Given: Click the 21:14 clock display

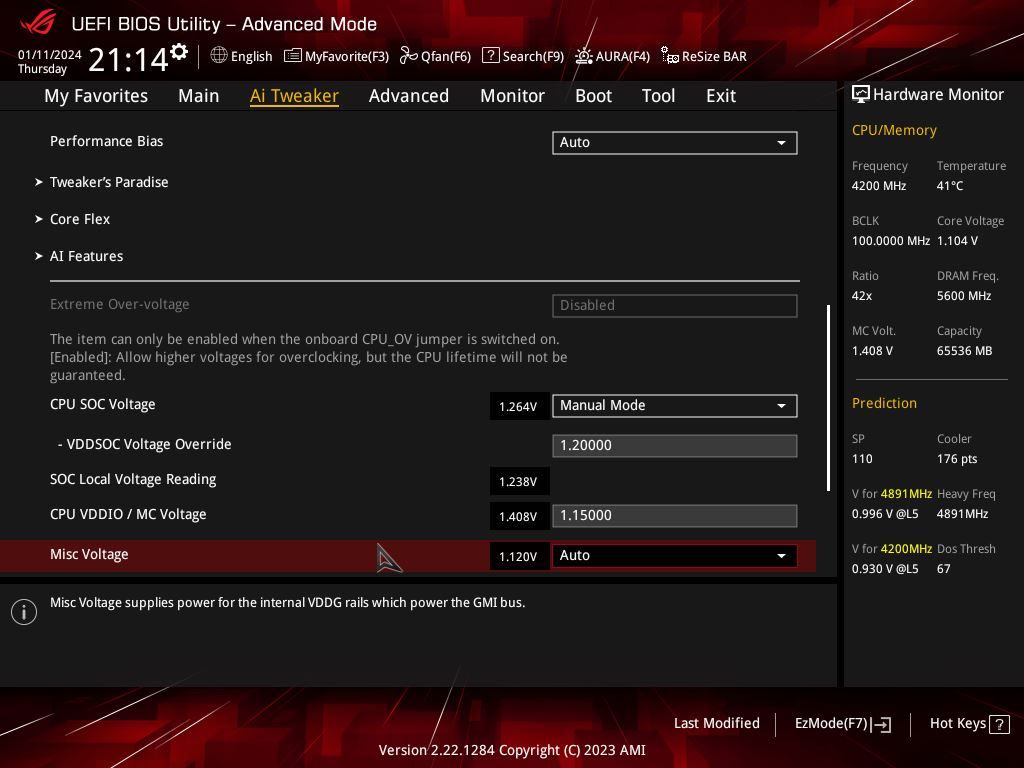Looking at the screenshot, I should click(128, 59).
